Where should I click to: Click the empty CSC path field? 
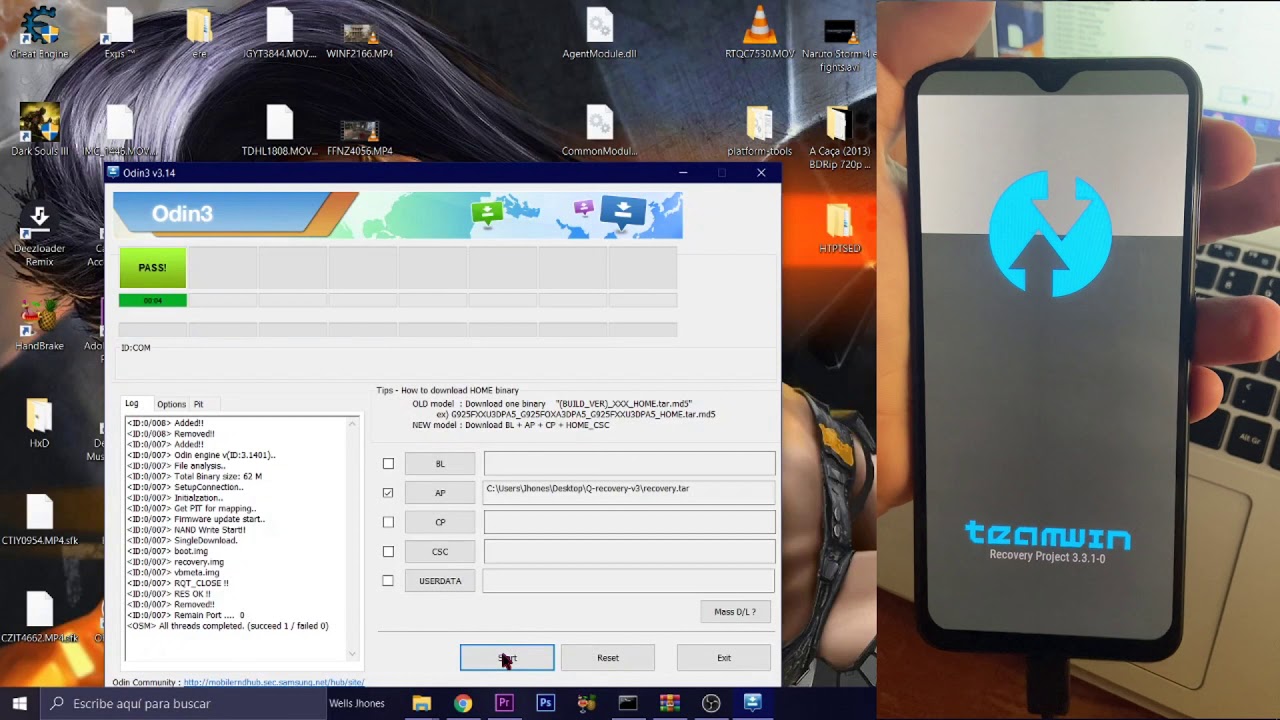(x=629, y=551)
